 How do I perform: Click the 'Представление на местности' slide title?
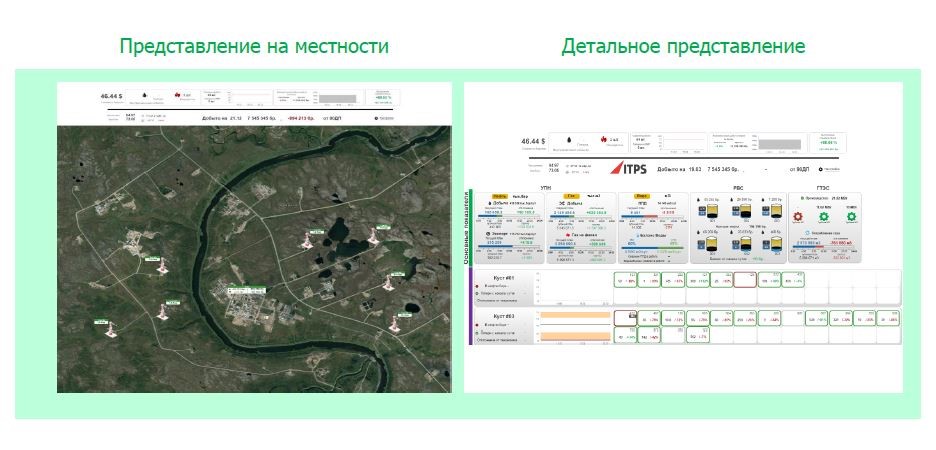pos(254,46)
